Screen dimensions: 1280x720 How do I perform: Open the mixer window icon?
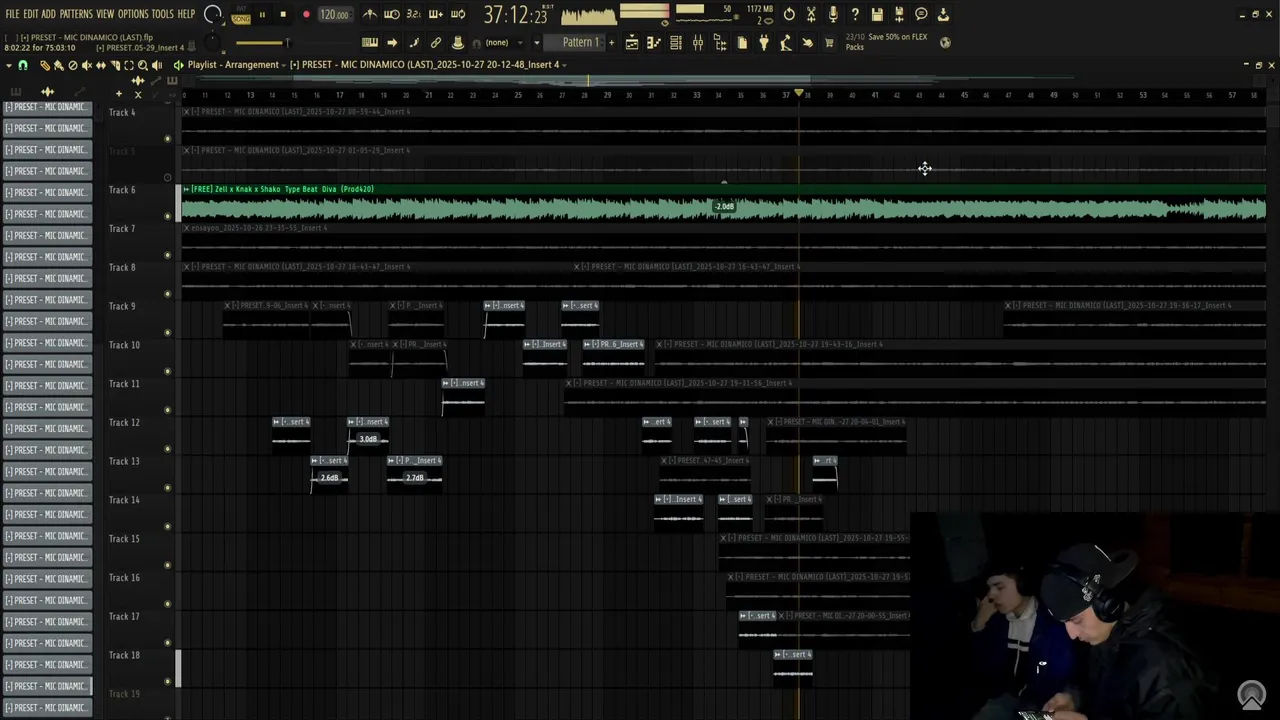tap(698, 43)
